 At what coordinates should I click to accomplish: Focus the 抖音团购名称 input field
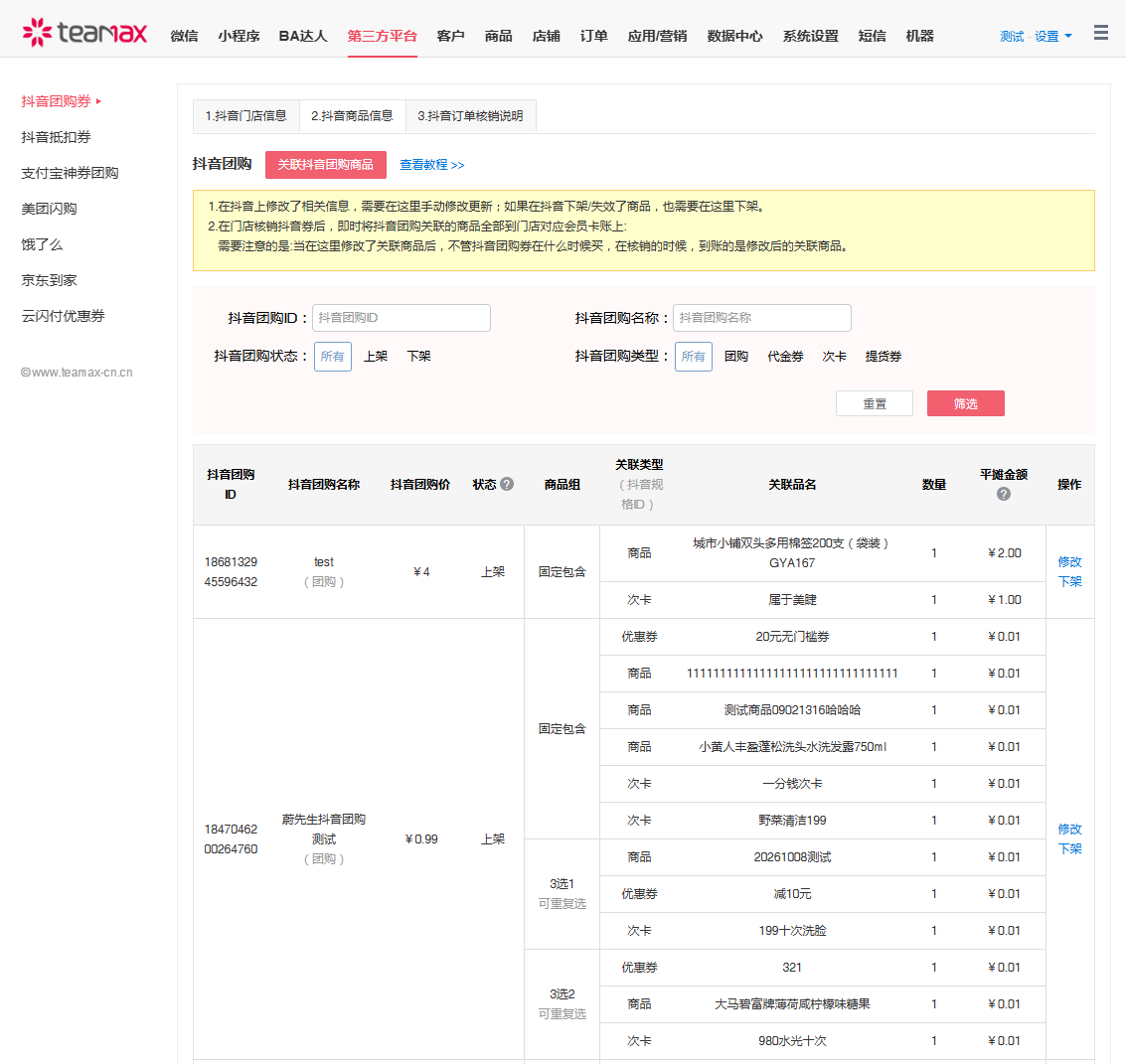click(762, 317)
